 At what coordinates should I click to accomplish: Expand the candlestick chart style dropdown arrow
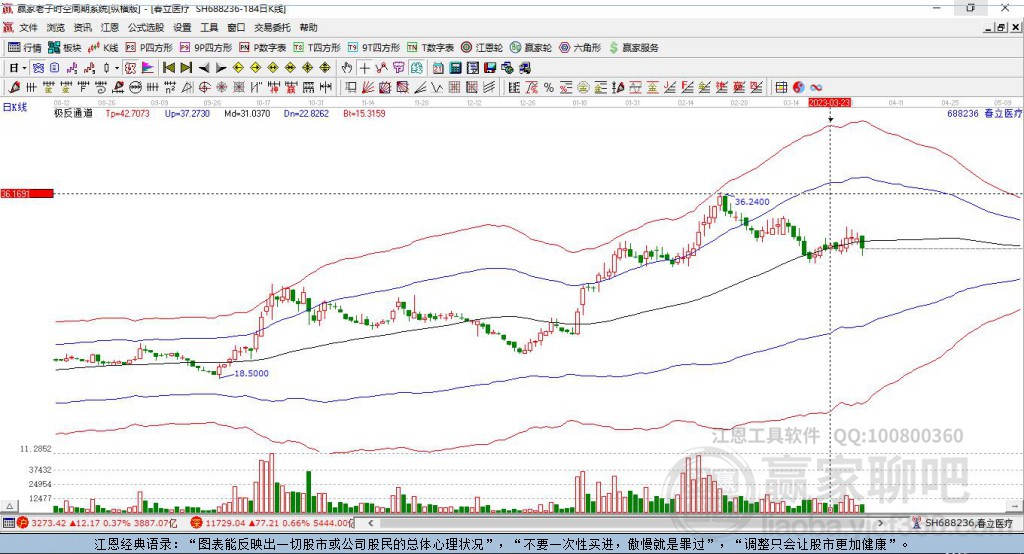point(117,68)
